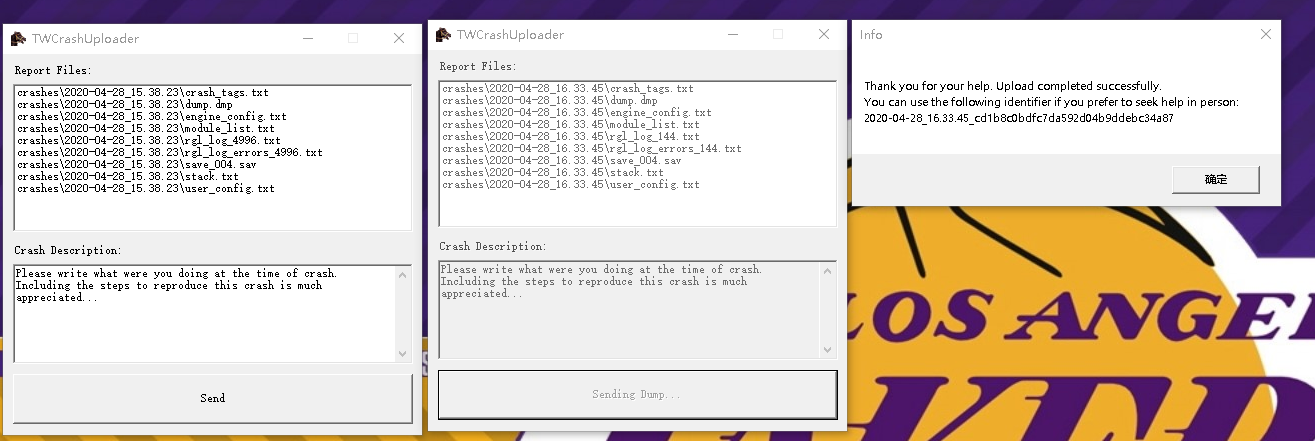
Task: Select 2020-04-28_15.38.23\user_config.txt in left list
Action: (145, 189)
